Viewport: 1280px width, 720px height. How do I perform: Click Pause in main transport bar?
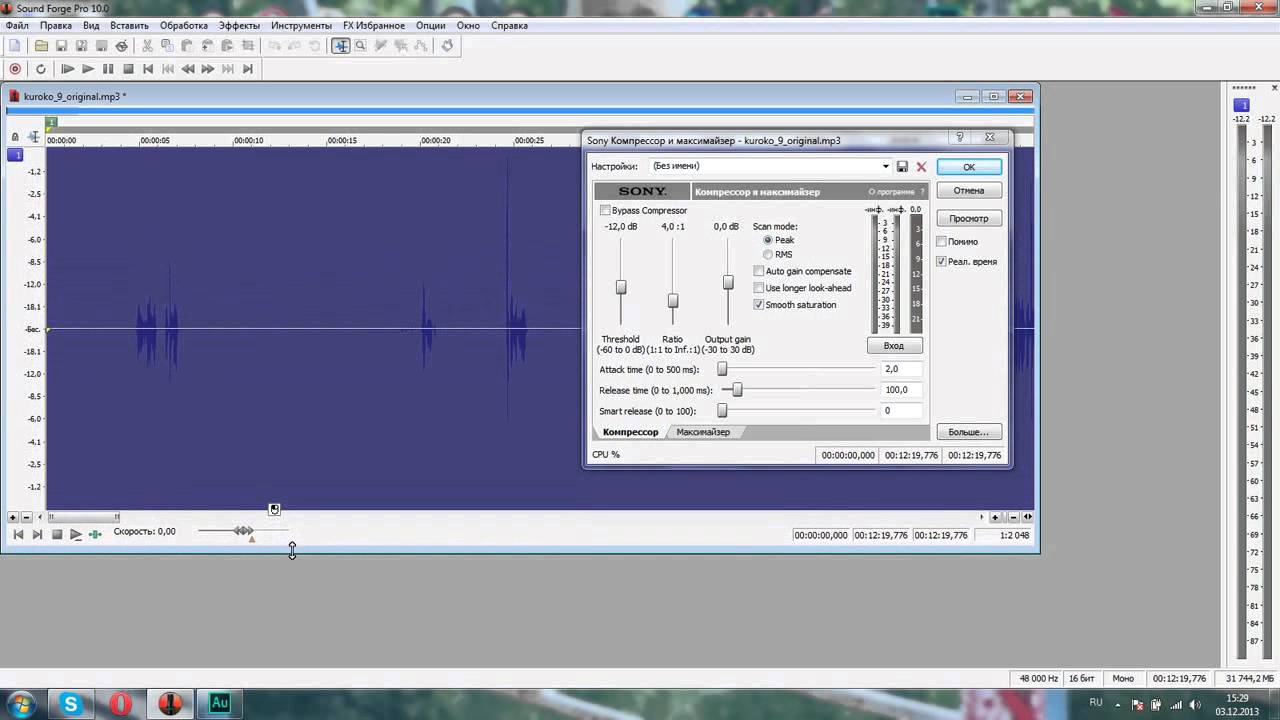[108, 69]
